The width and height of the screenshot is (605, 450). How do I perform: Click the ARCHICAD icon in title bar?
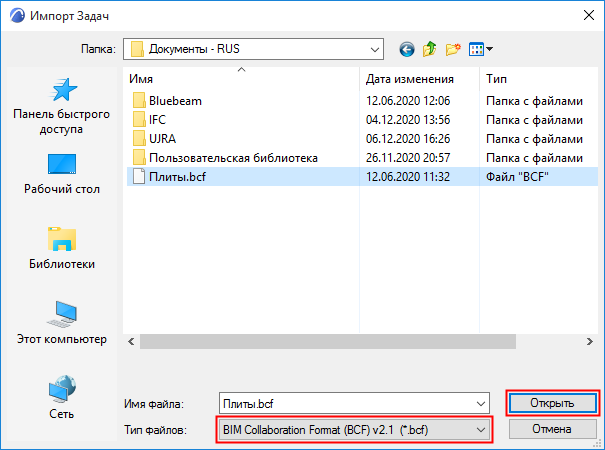pyautogui.click(x=17, y=16)
